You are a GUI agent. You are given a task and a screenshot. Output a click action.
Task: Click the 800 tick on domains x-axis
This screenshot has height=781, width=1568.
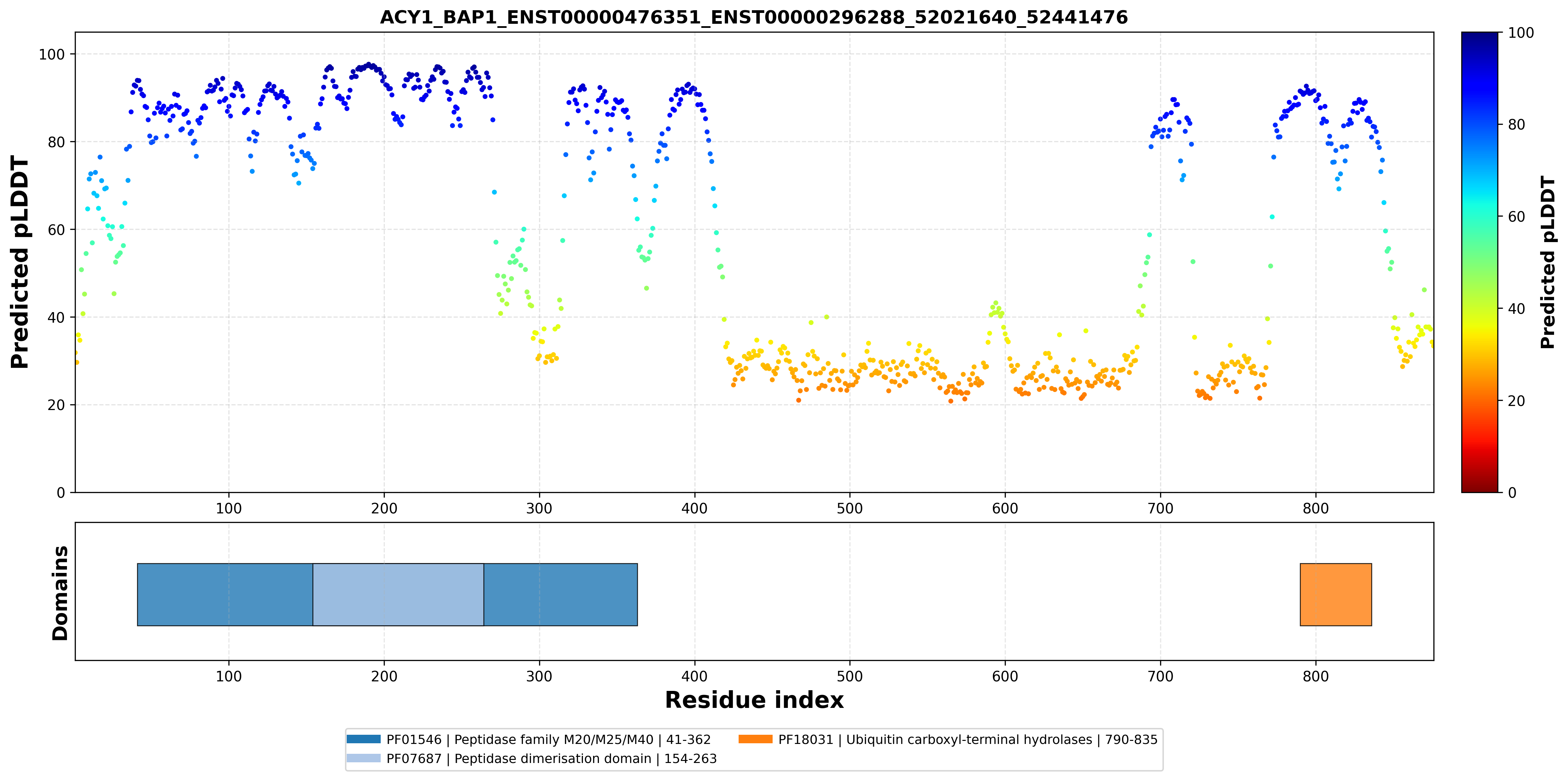pos(1315,676)
